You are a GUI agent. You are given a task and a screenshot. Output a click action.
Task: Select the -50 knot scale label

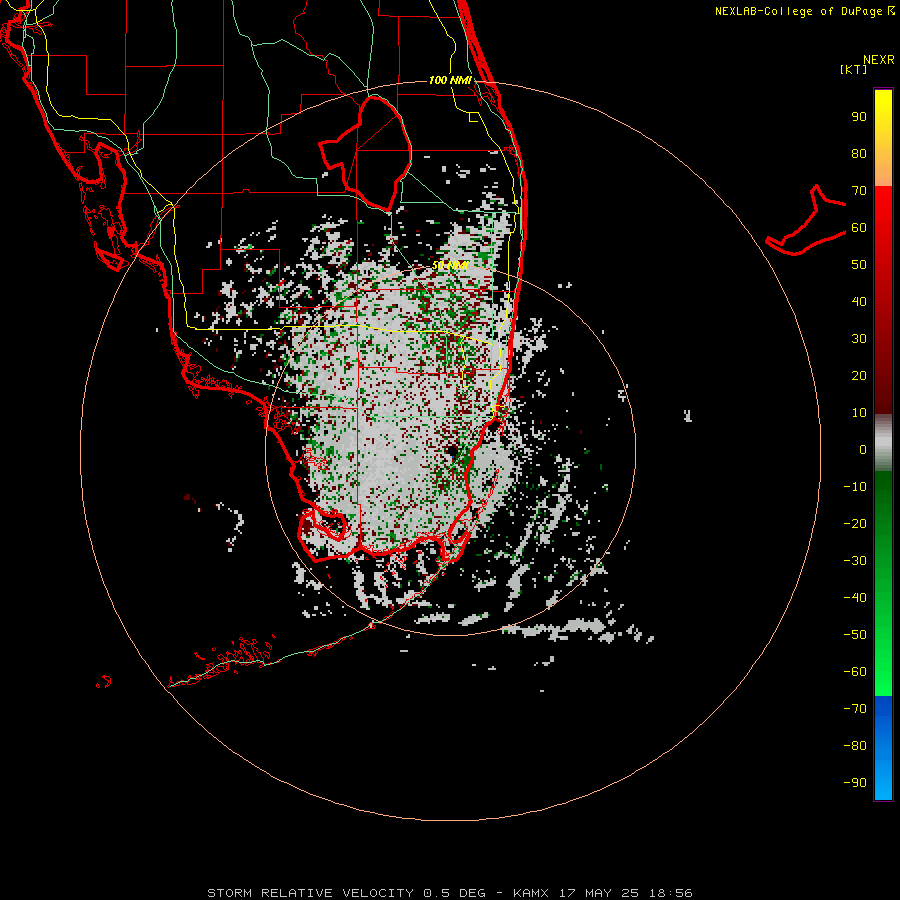tap(855, 635)
